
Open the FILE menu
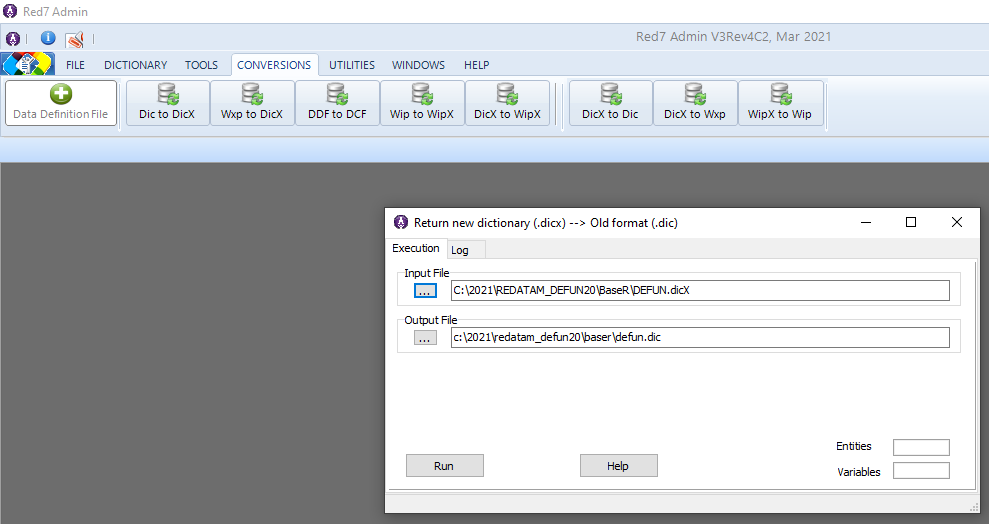coord(75,65)
